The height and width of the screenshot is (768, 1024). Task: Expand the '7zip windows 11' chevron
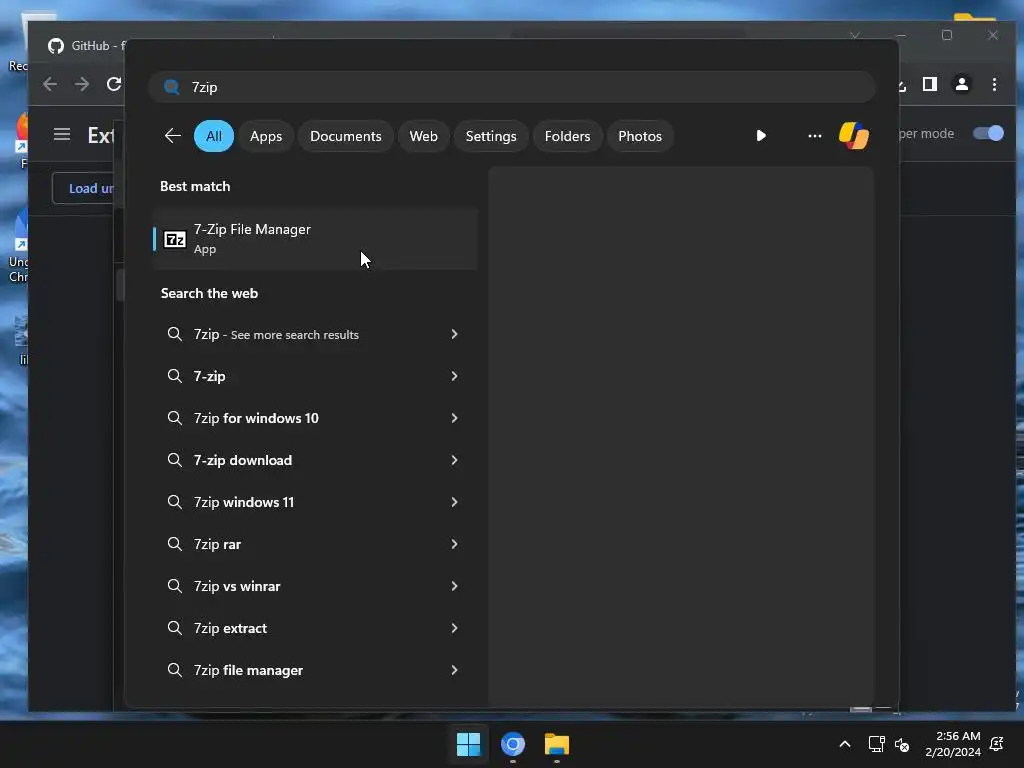click(x=454, y=502)
